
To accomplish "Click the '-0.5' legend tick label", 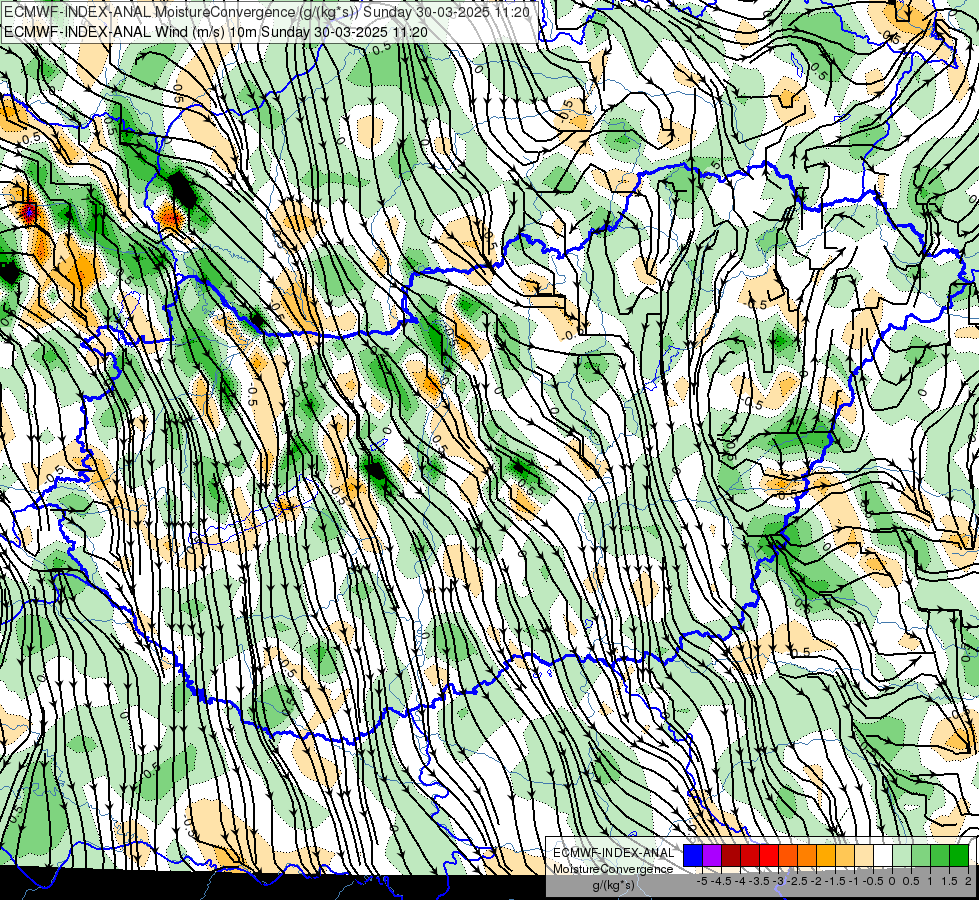I will click(873, 881).
